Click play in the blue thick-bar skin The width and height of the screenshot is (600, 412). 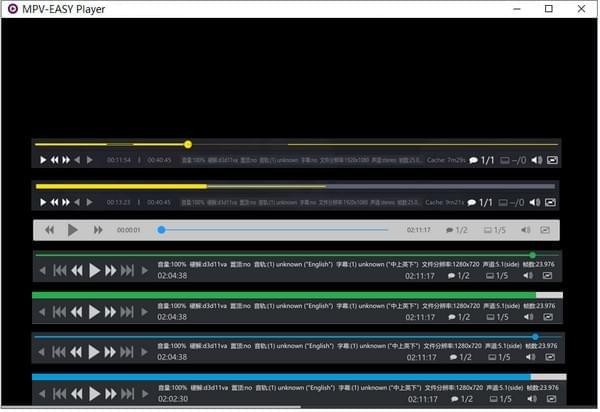tap(95, 394)
